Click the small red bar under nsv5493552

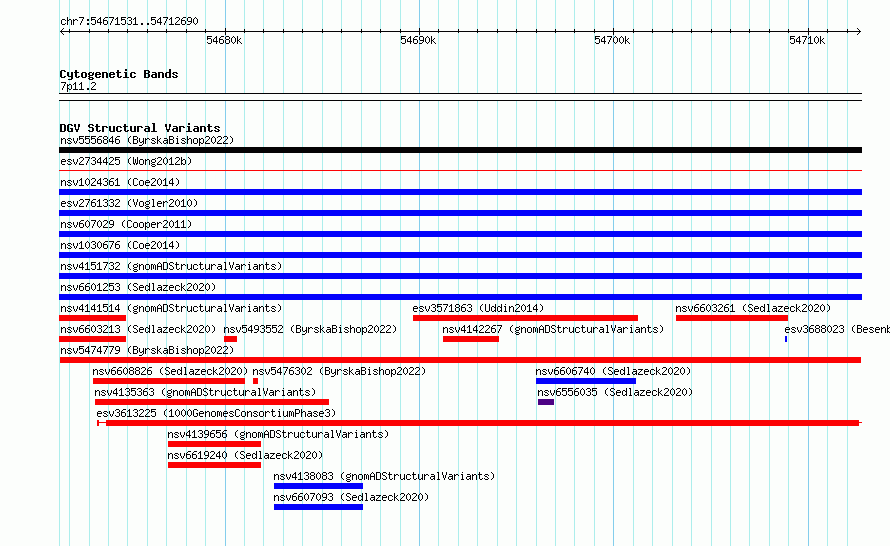[x=230, y=339]
